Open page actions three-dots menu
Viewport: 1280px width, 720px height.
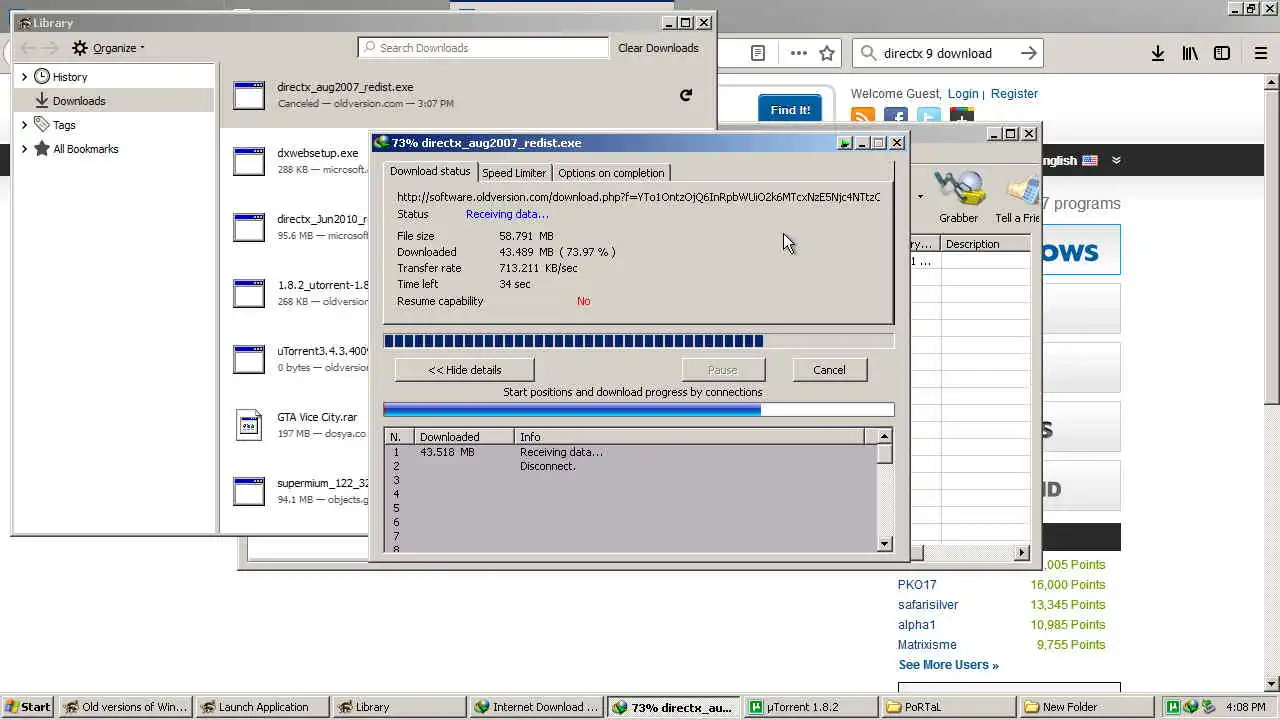click(x=798, y=53)
